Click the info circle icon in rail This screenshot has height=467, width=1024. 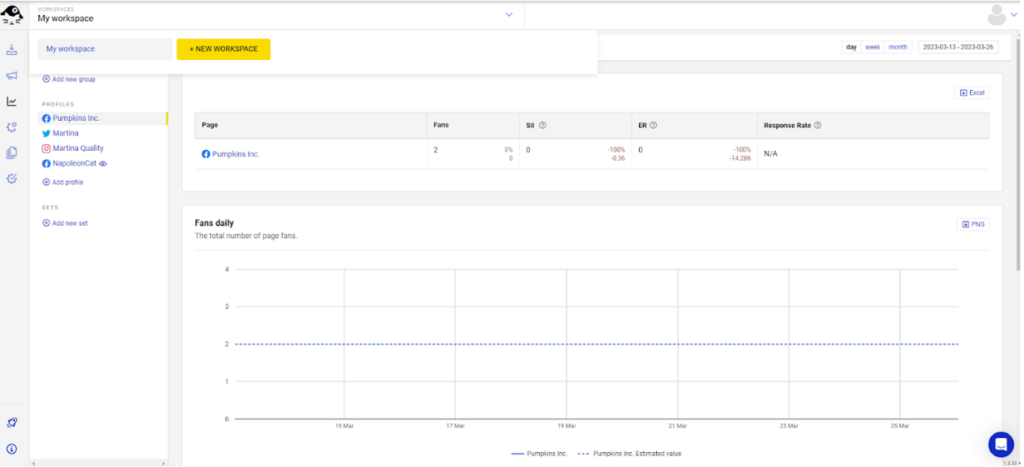[12, 449]
